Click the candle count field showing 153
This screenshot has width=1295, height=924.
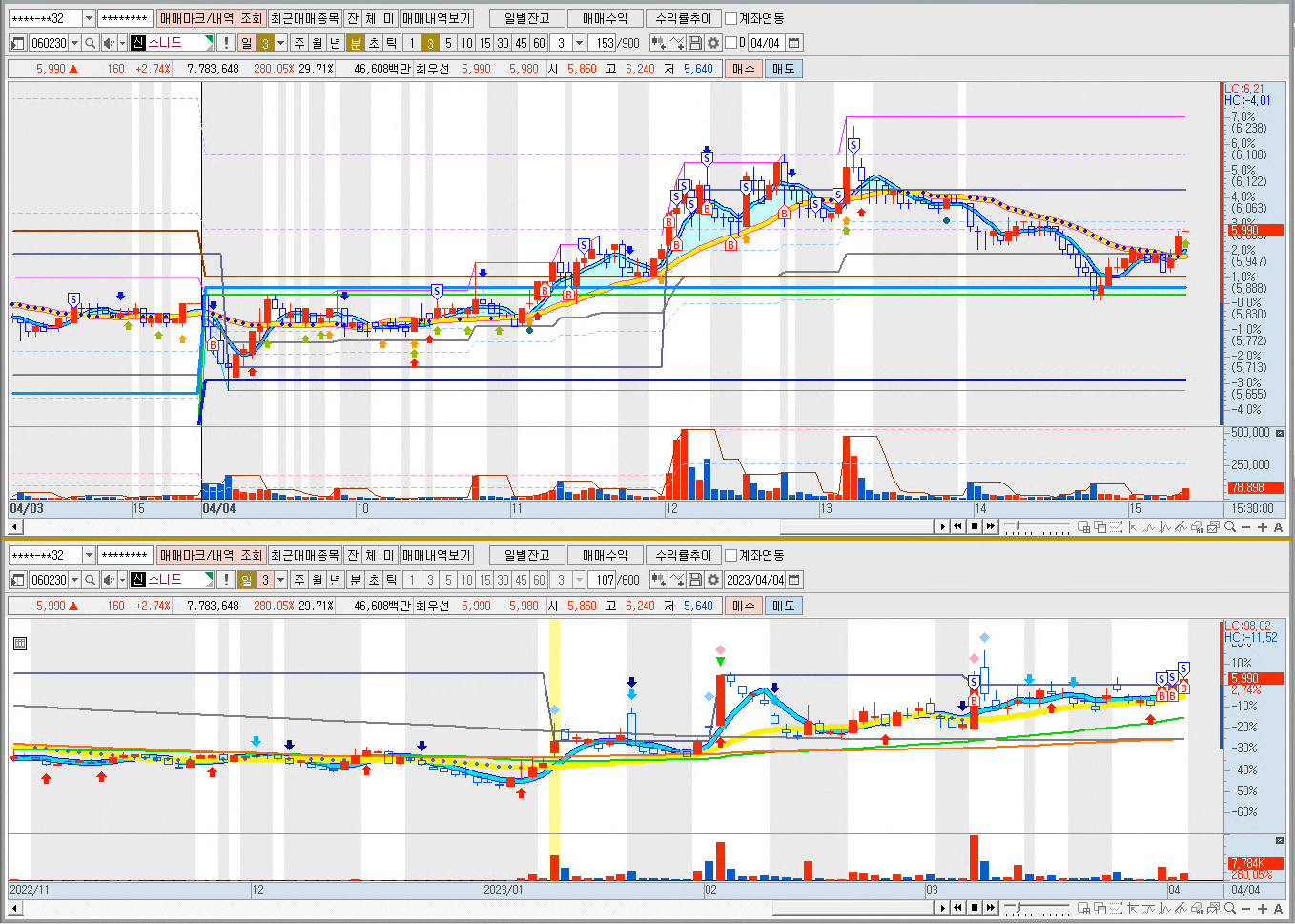pyautogui.click(x=602, y=43)
